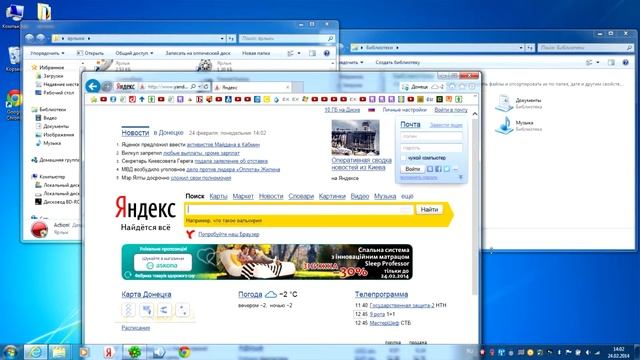Viewport: 640px width, 360px height.
Task: Open the Kiev news photo thumbnail
Action: [x=355, y=138]
